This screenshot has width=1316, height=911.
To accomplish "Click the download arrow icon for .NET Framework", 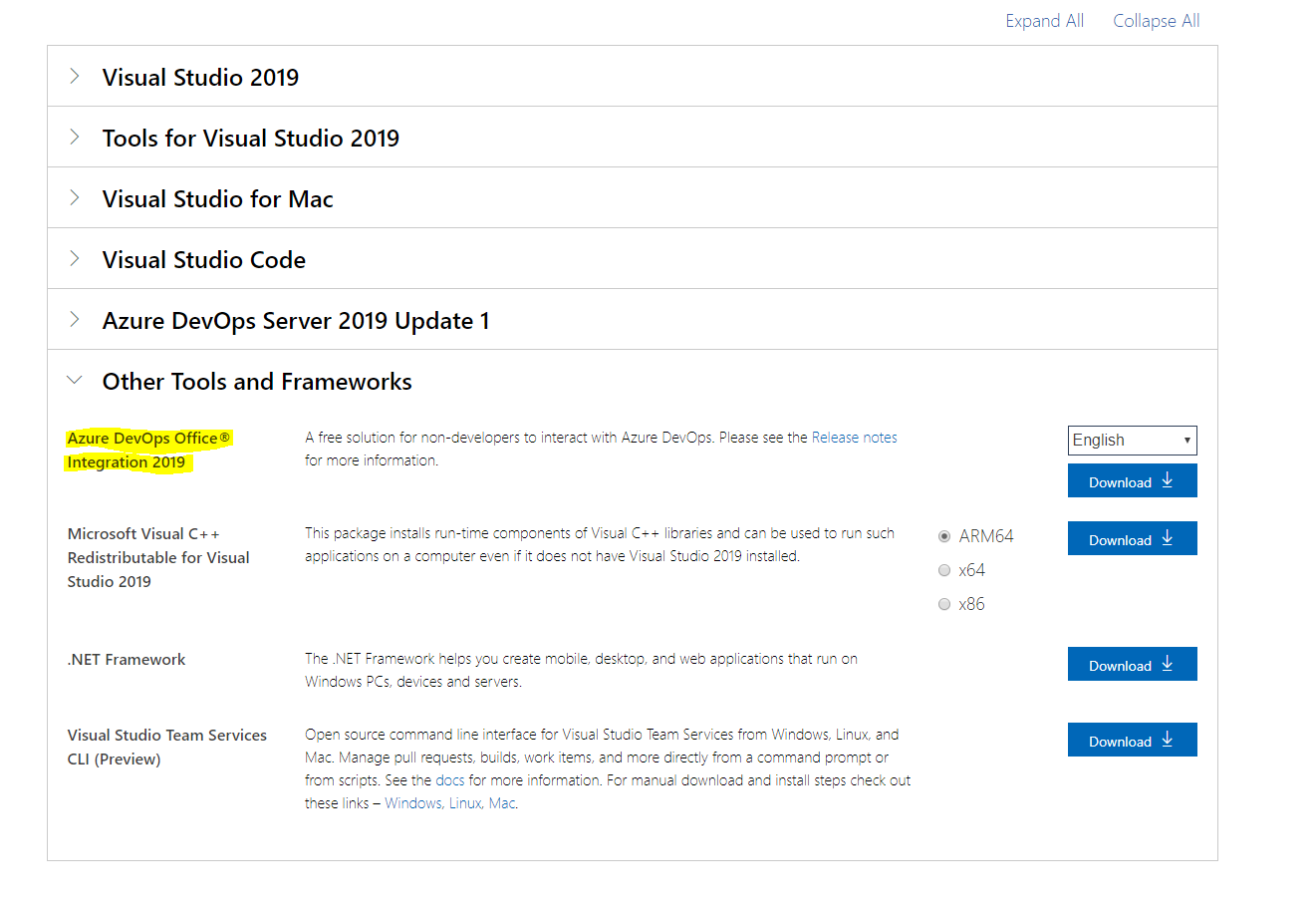I will (x=1168, y=664).
